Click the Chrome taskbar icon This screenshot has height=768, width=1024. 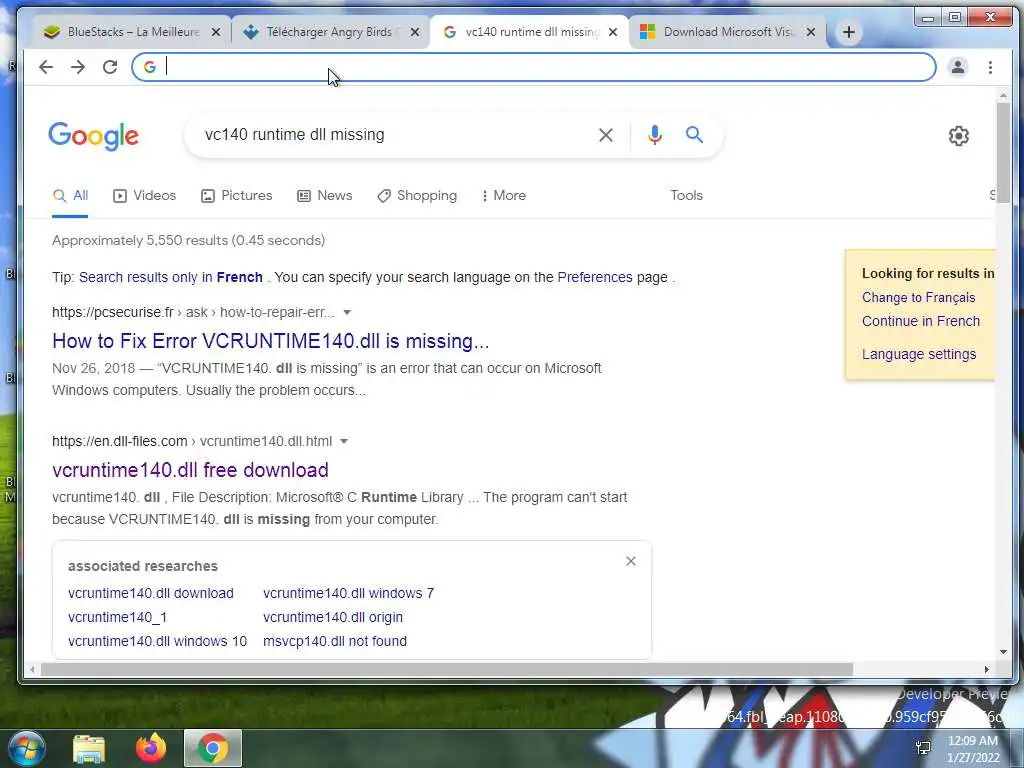[213, 748]
